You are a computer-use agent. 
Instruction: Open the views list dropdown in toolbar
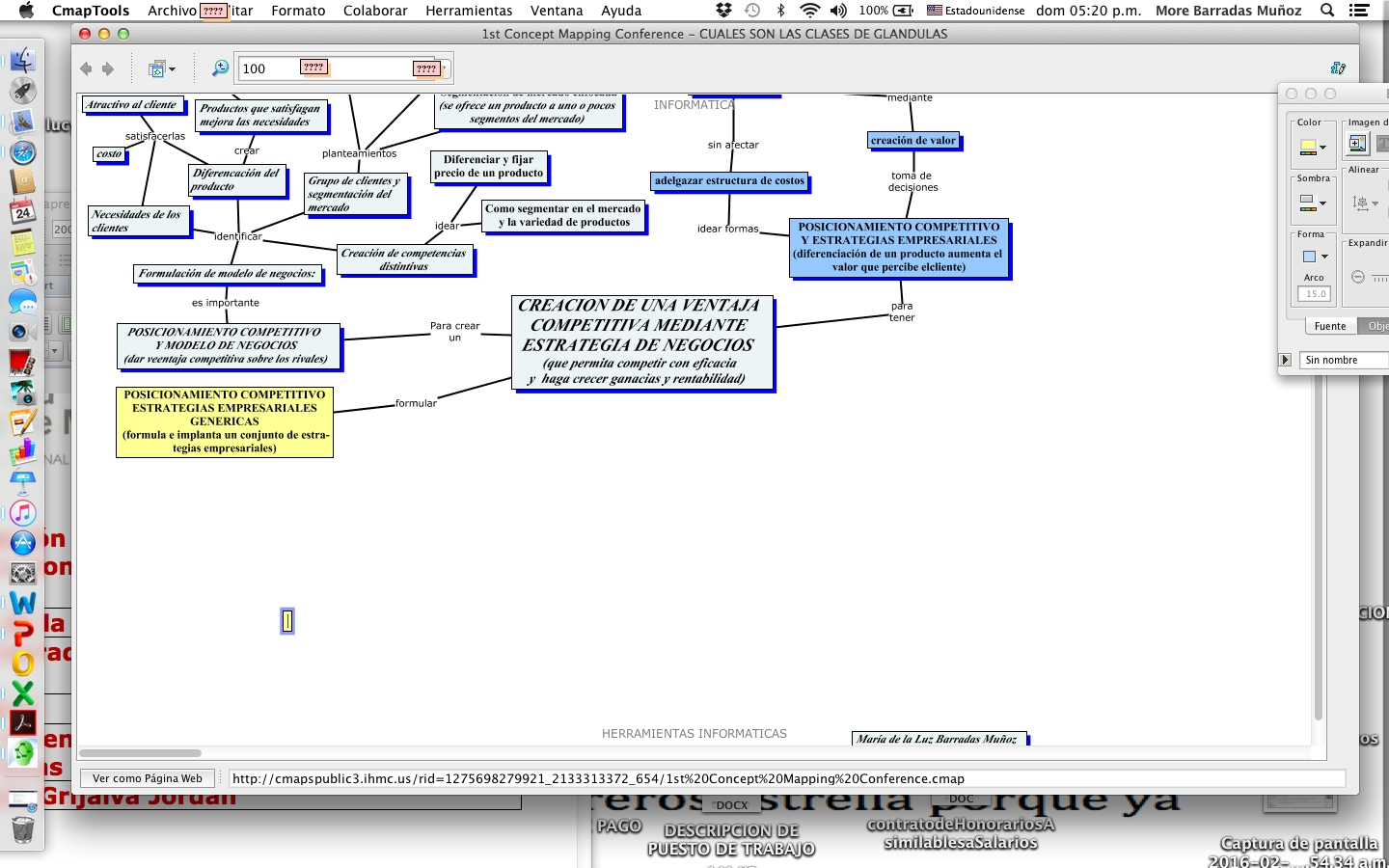coord(161,68)
